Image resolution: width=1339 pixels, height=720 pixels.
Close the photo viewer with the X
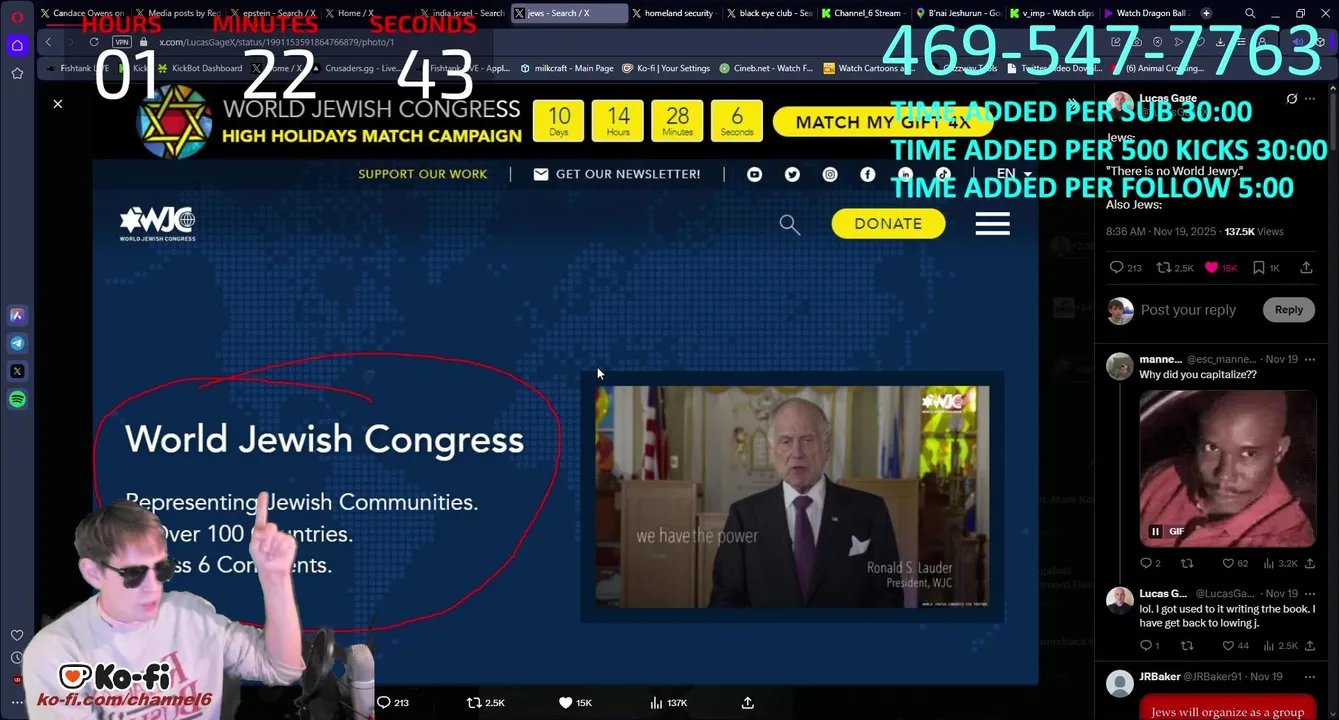point(58,104)
